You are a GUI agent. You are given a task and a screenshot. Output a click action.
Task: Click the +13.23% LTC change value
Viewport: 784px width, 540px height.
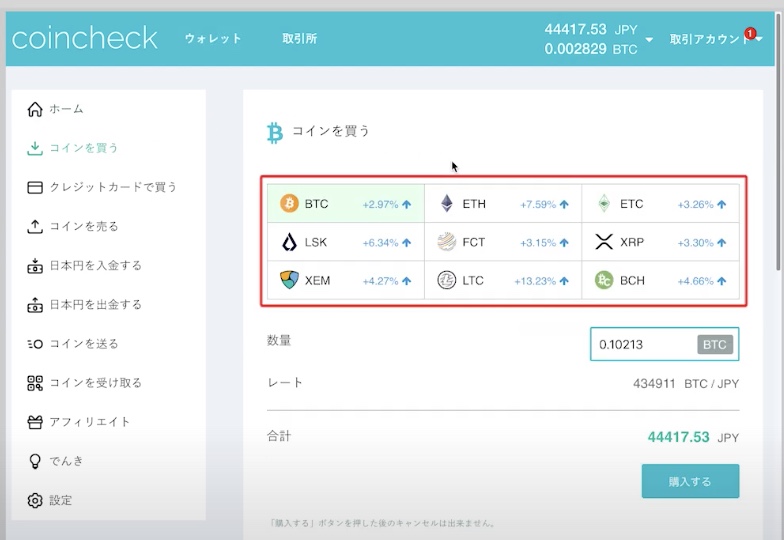click(x=535, y=281)
